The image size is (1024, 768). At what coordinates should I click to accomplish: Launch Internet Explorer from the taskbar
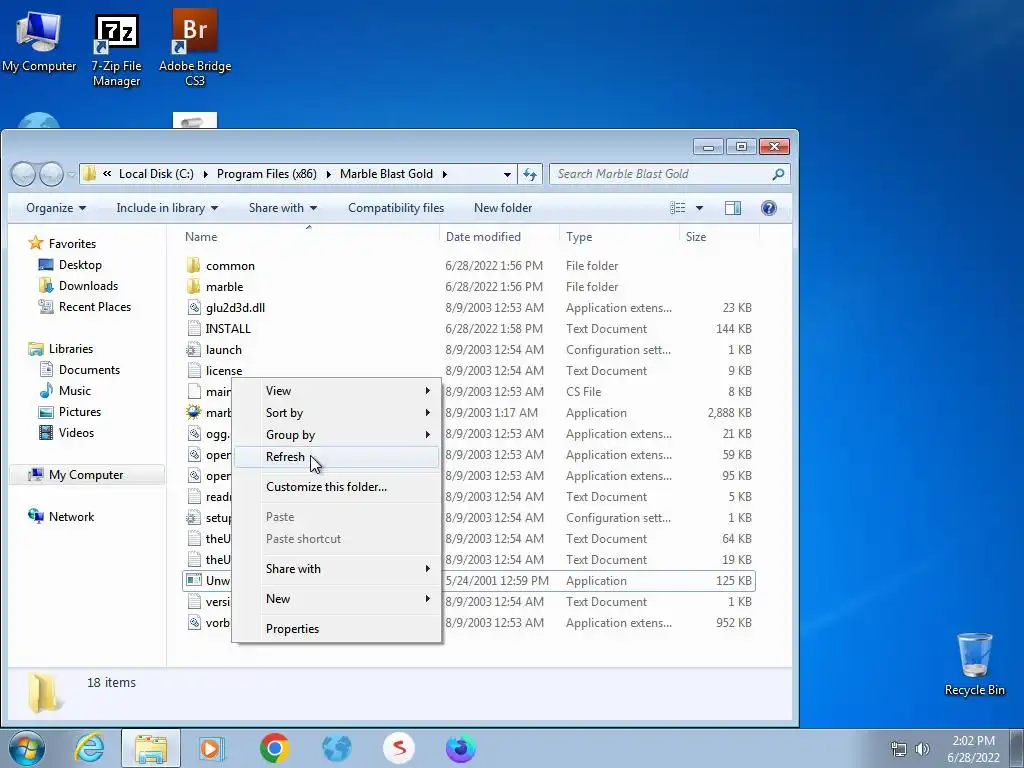coord(88,748)
